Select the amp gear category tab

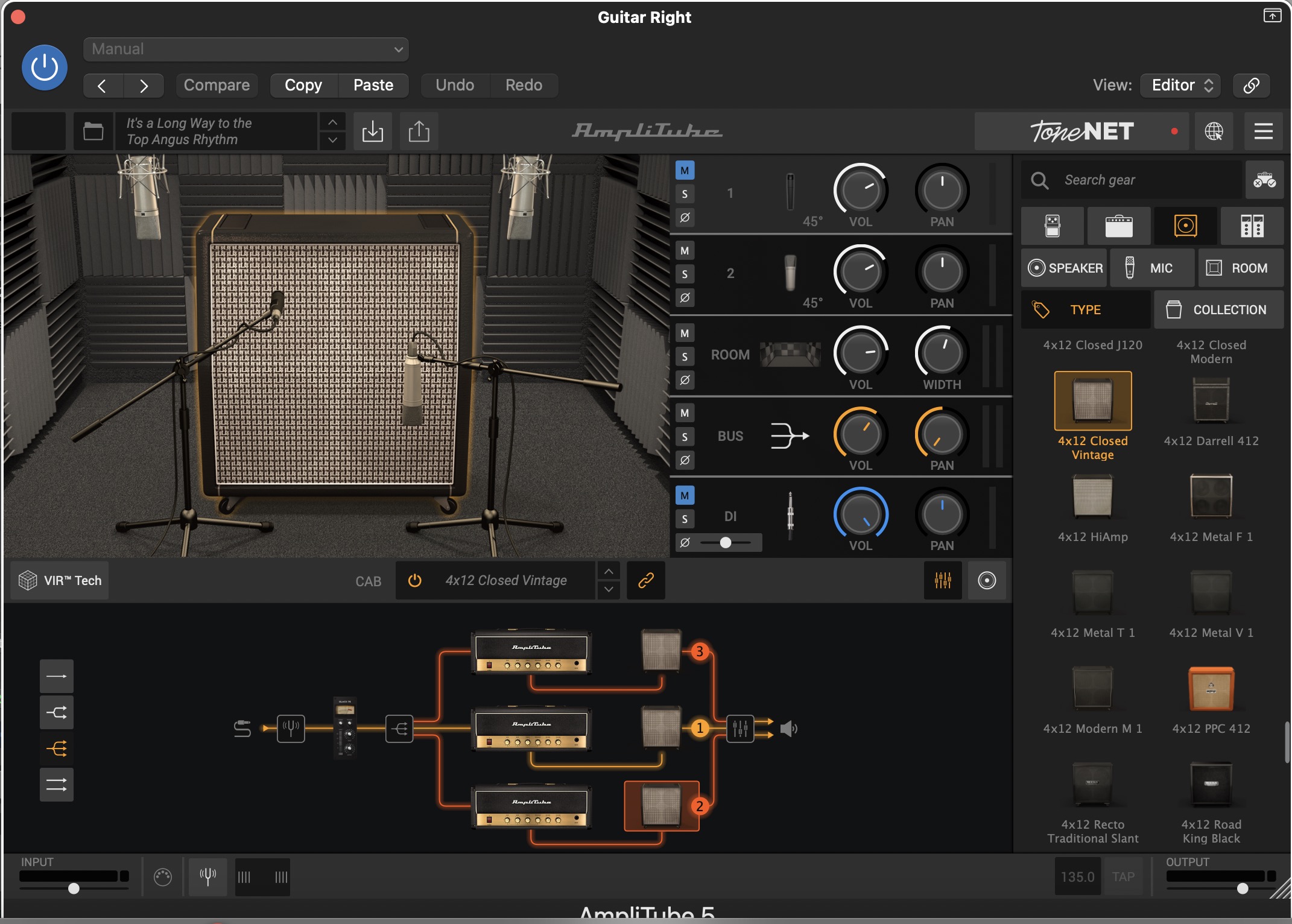click(x=1119, y=226)
